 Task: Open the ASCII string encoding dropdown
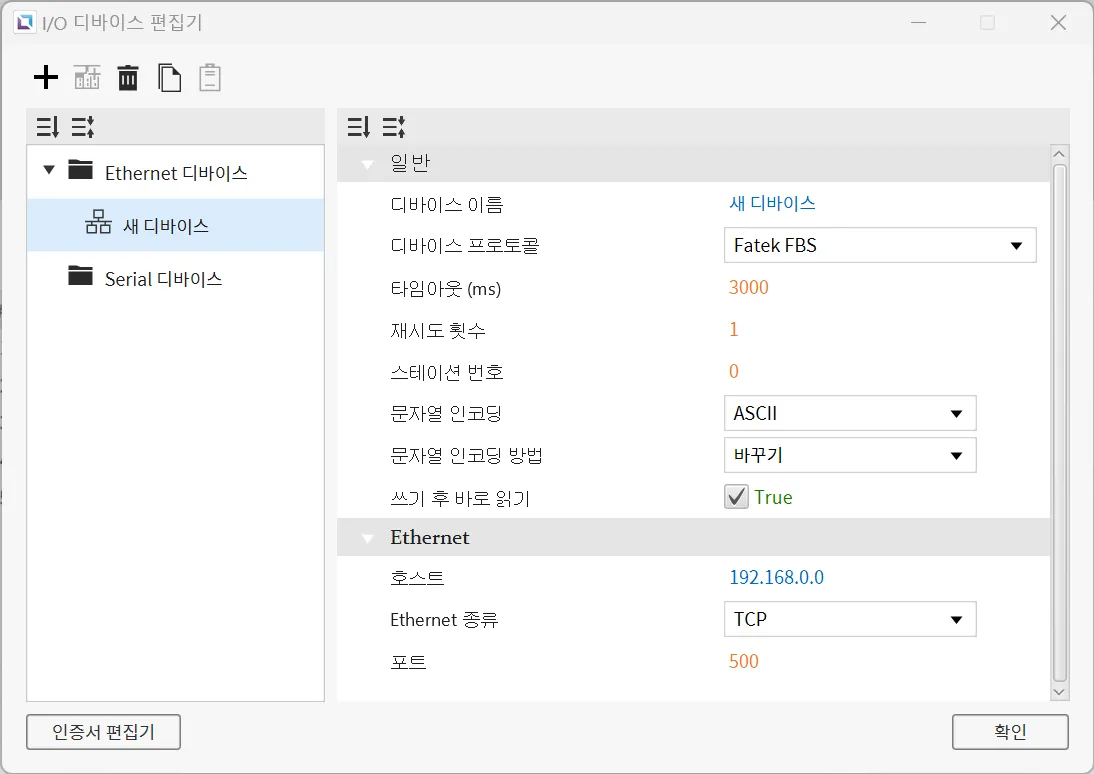[x=849, y=414]
